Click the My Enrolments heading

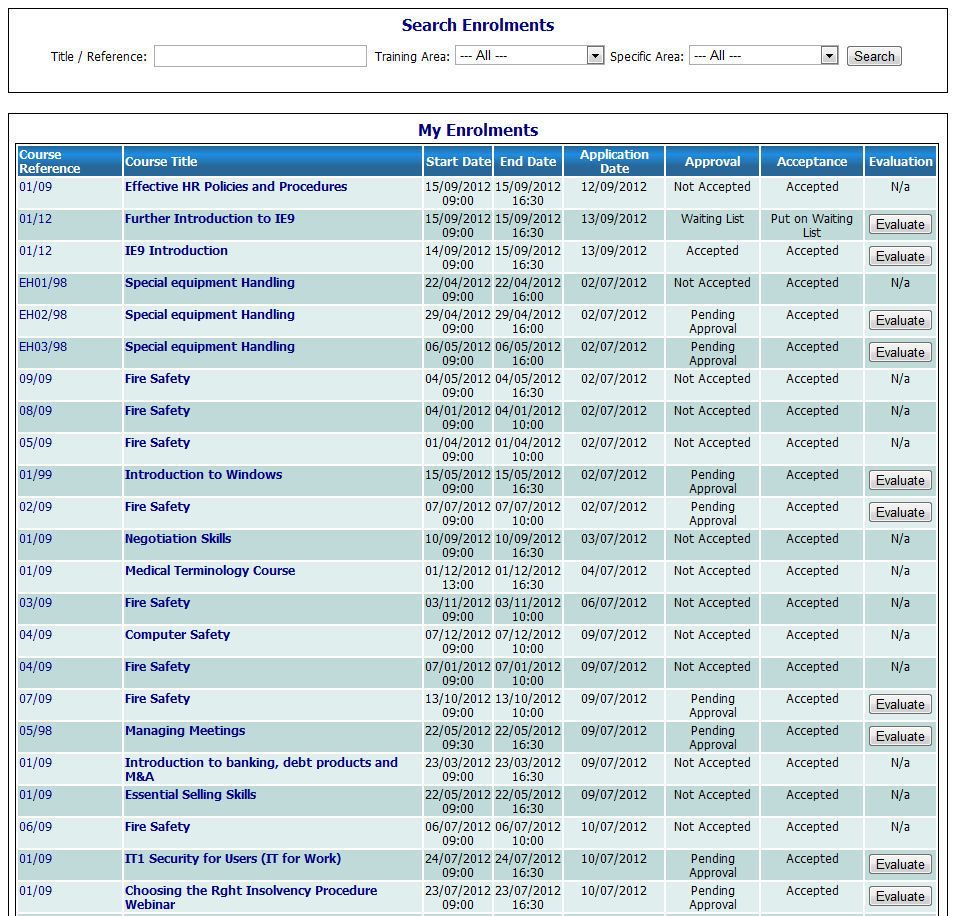point(478,130)
